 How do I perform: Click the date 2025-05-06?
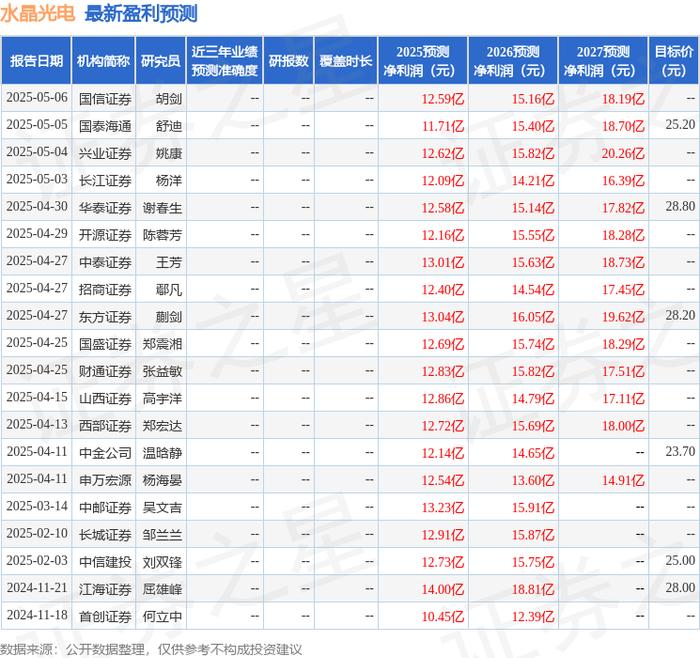click(37, 97)
